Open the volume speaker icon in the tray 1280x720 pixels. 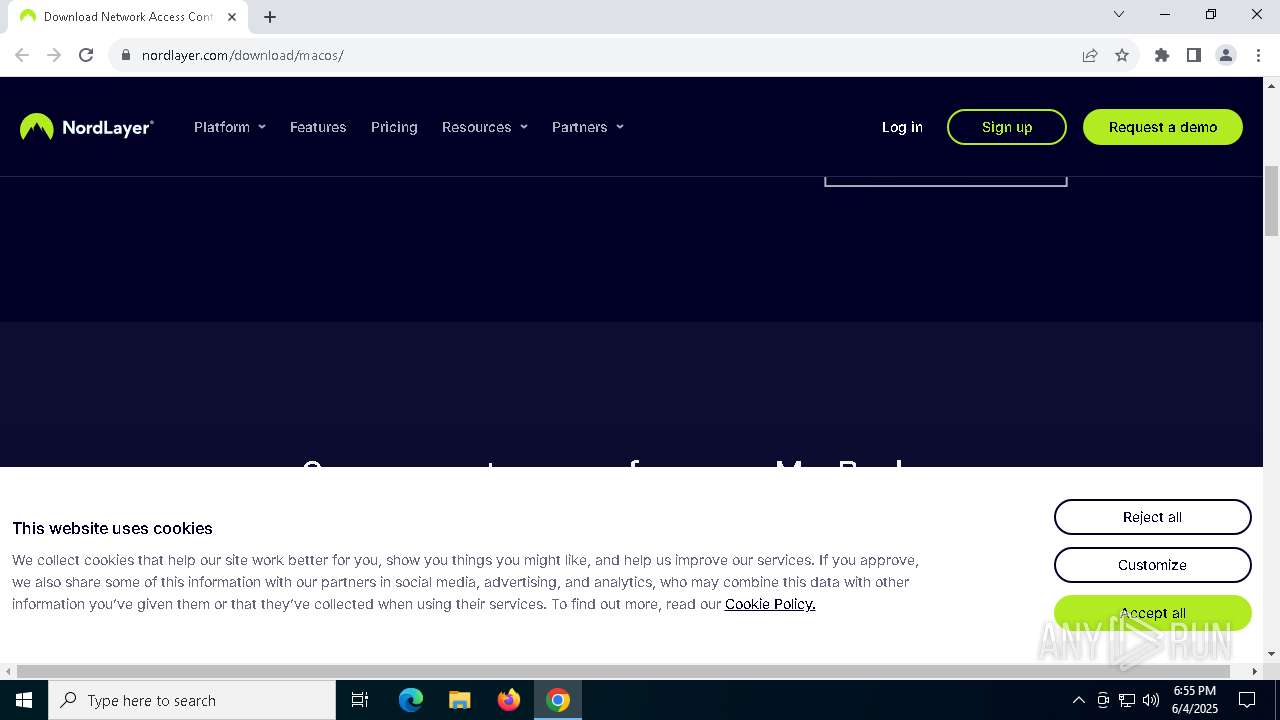1151,700
